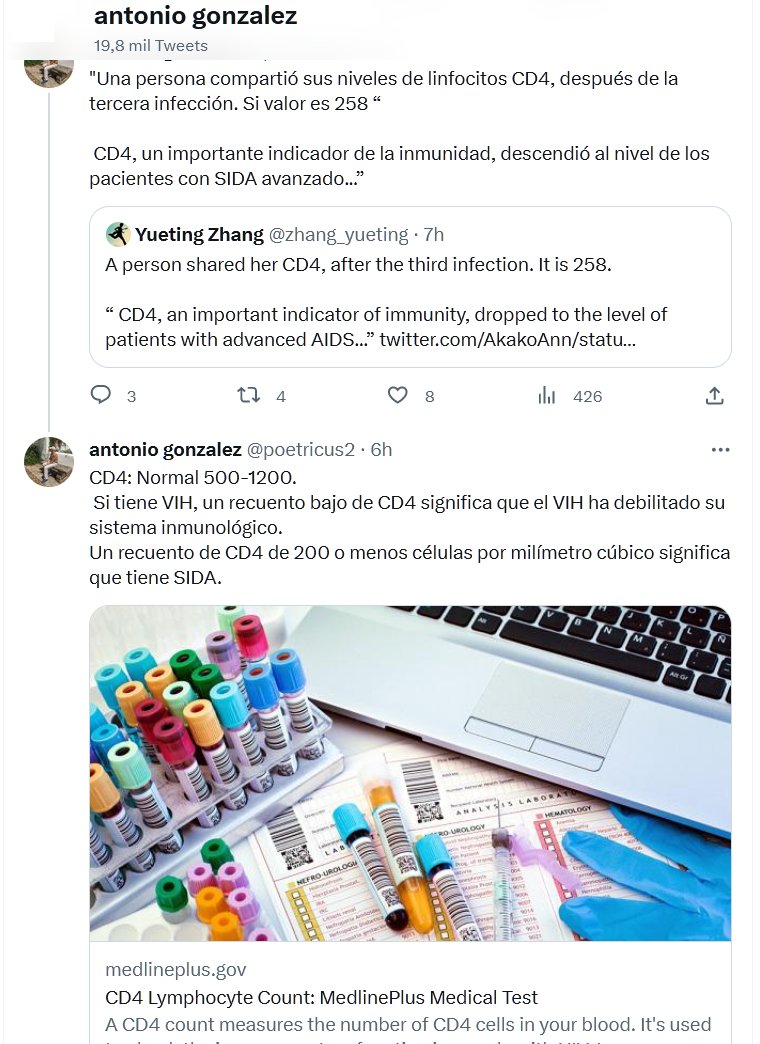Click antonio gonzalez name in second tweet
Screen dimensions: 760x1044
click(x=164, y=450)
